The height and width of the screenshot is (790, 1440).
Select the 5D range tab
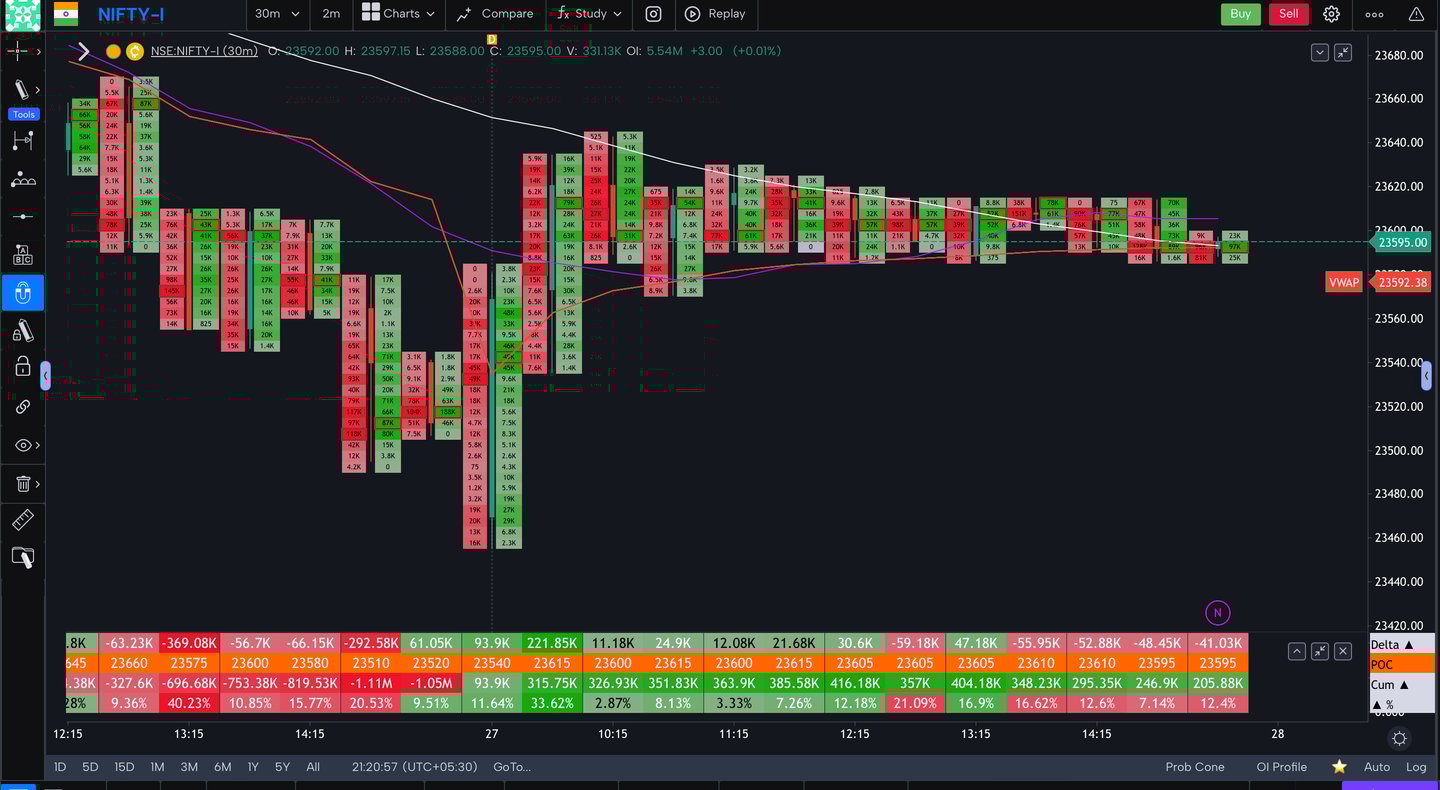[x=90, y=767]
